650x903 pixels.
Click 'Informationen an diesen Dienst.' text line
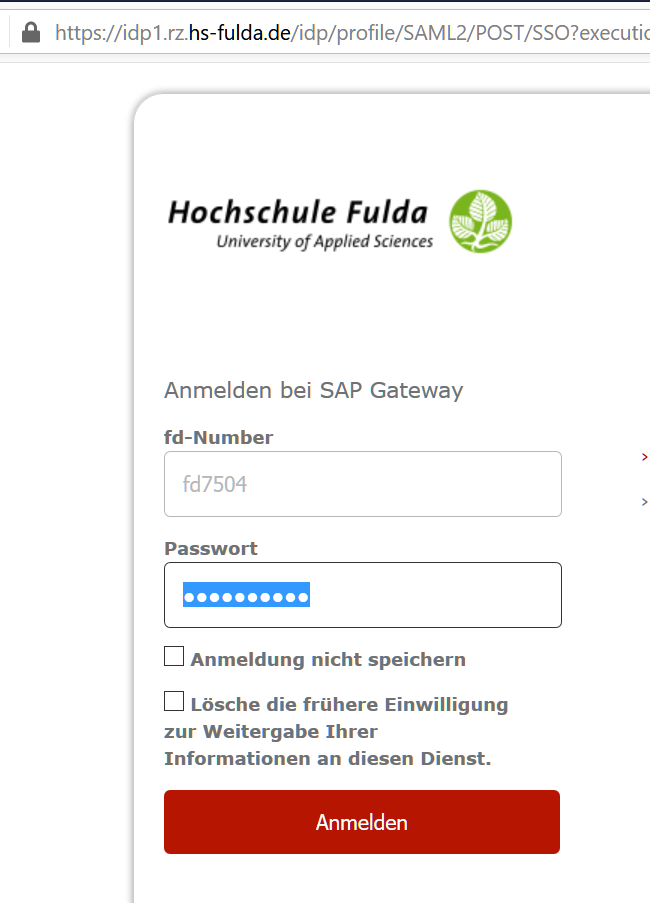[x=327, y=759]
